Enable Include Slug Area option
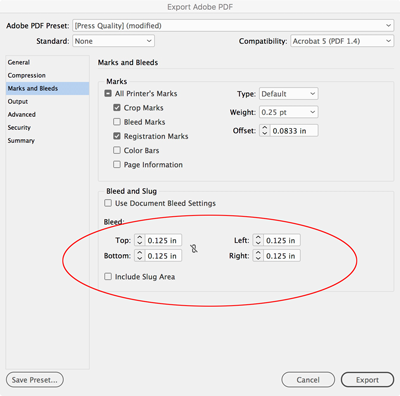Screen dimensions: 400x396 tap(108, 276)
